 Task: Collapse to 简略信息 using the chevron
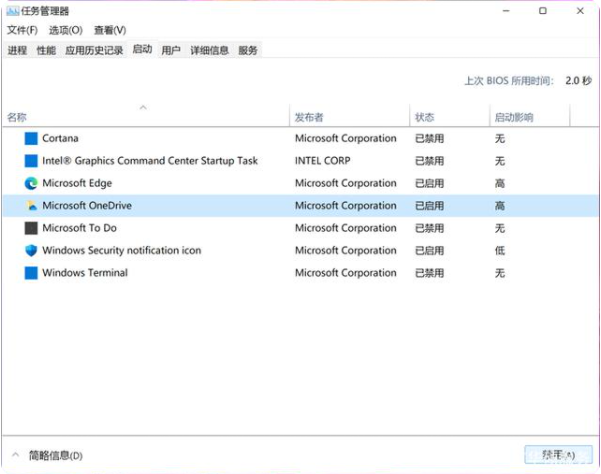coord(15,455)
